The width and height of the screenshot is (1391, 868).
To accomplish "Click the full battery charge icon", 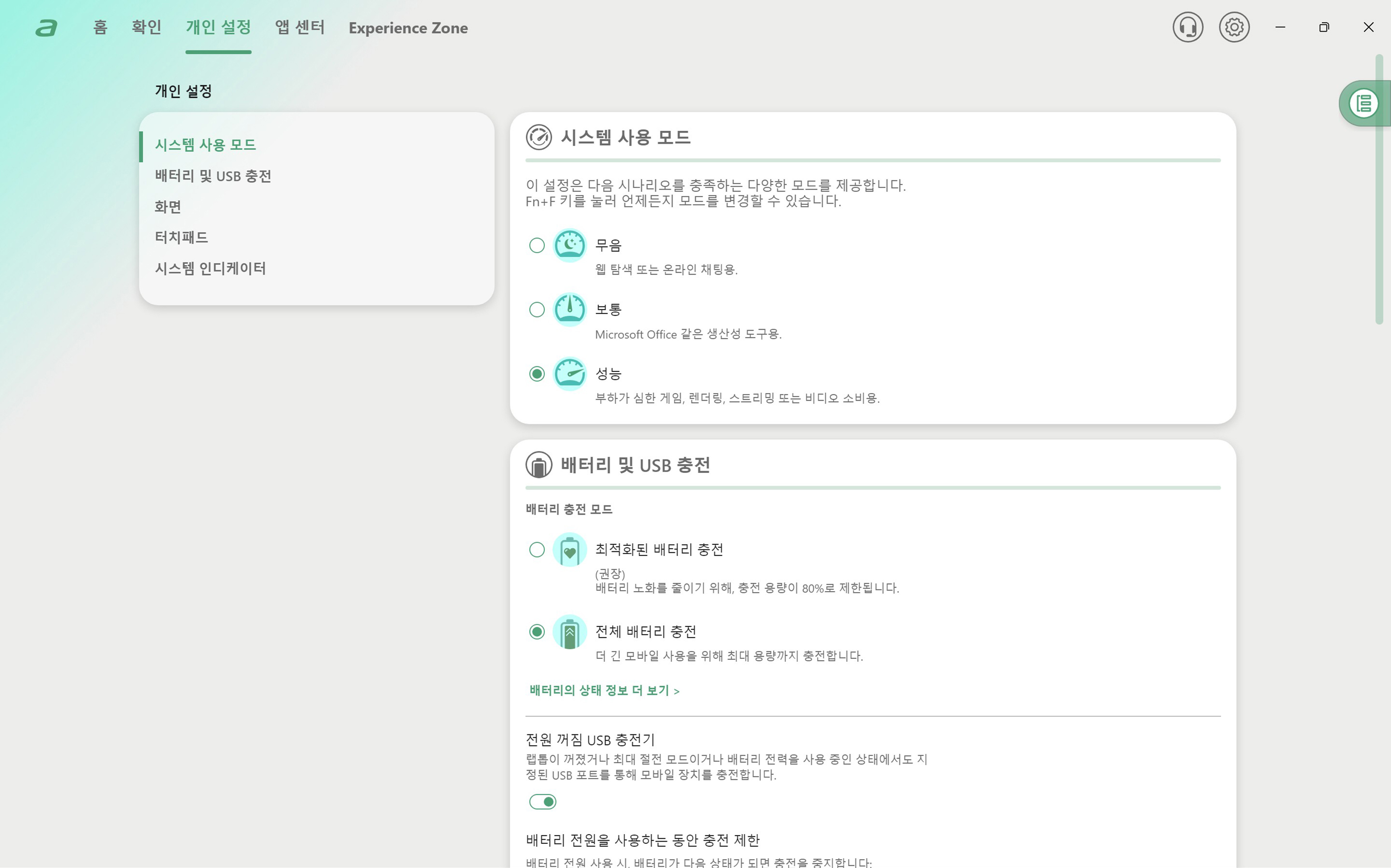I will pyautogui.click(x=569, y=632).
